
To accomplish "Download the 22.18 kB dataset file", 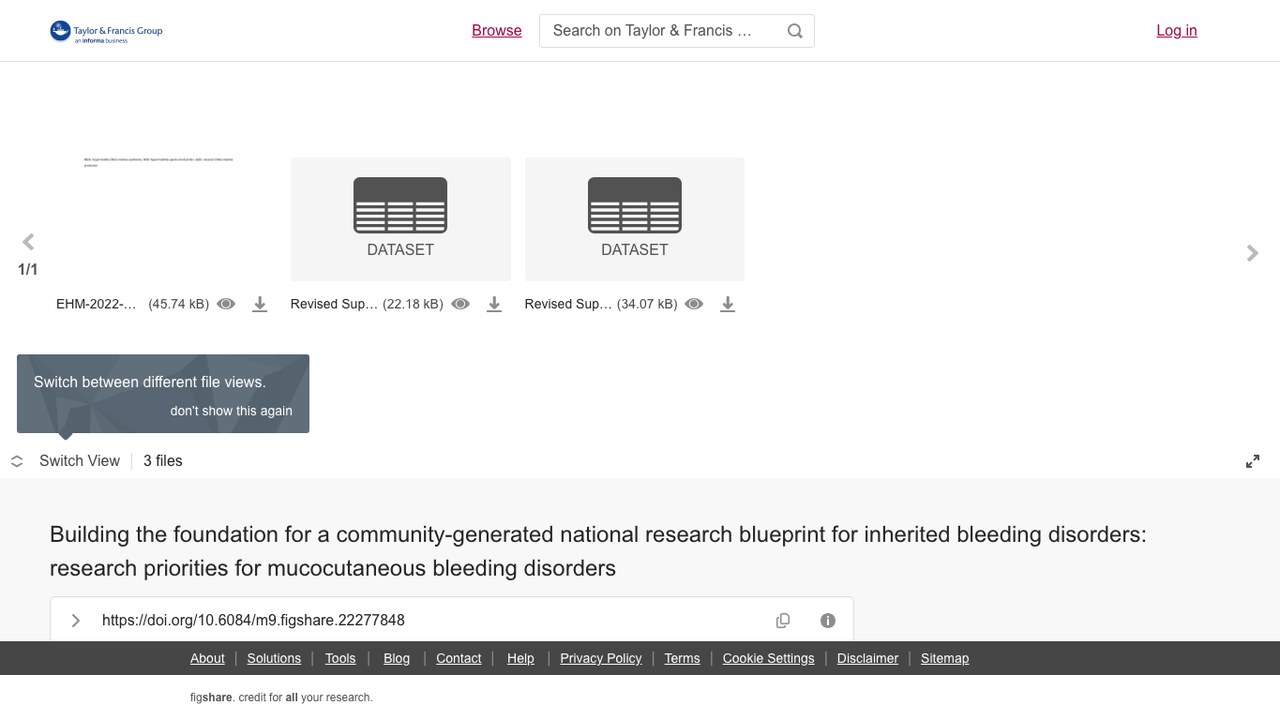I will pyautogui.click(x=494, y=304).
